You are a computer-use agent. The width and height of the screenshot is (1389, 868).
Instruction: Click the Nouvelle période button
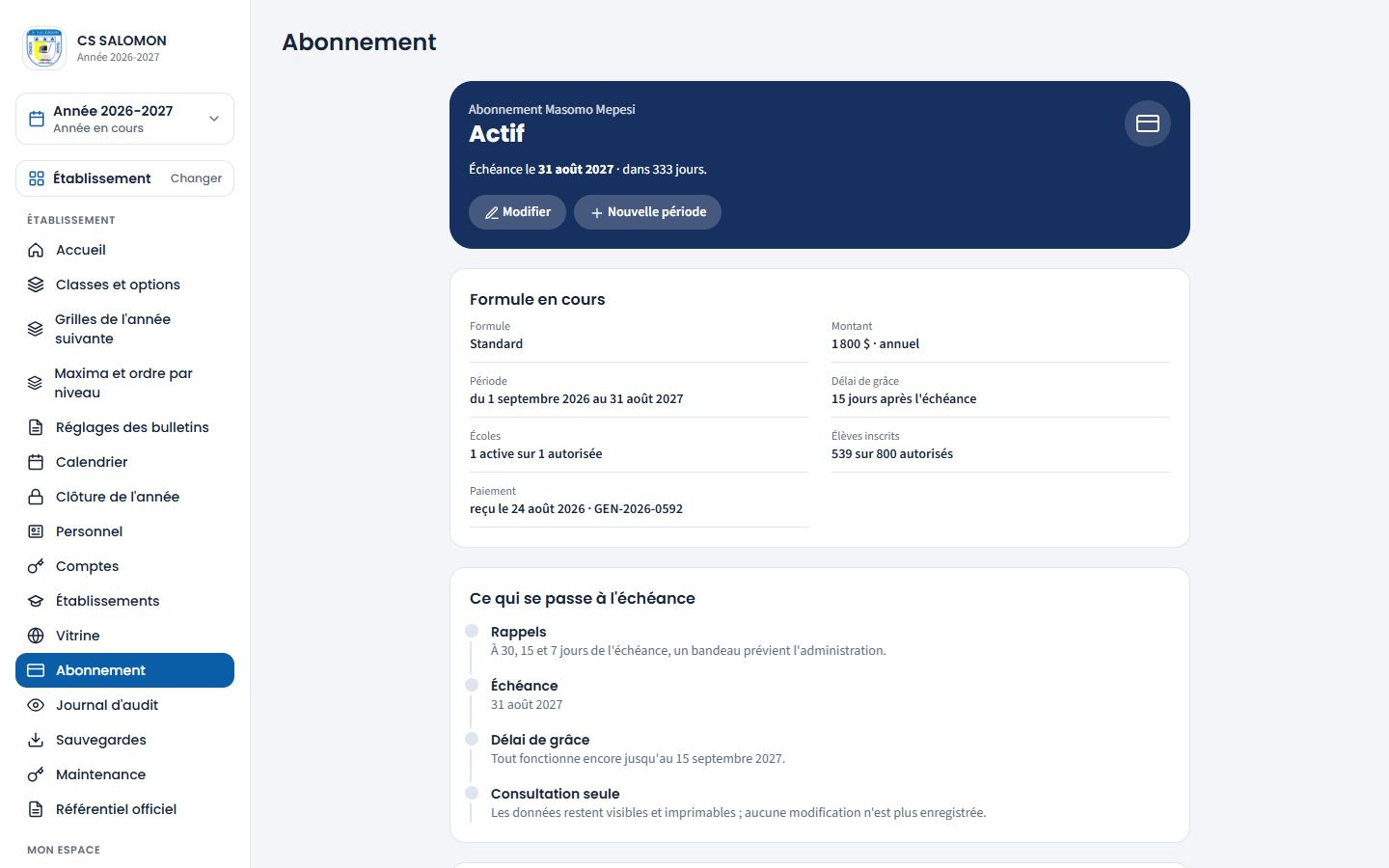click(x=647, y=212)
